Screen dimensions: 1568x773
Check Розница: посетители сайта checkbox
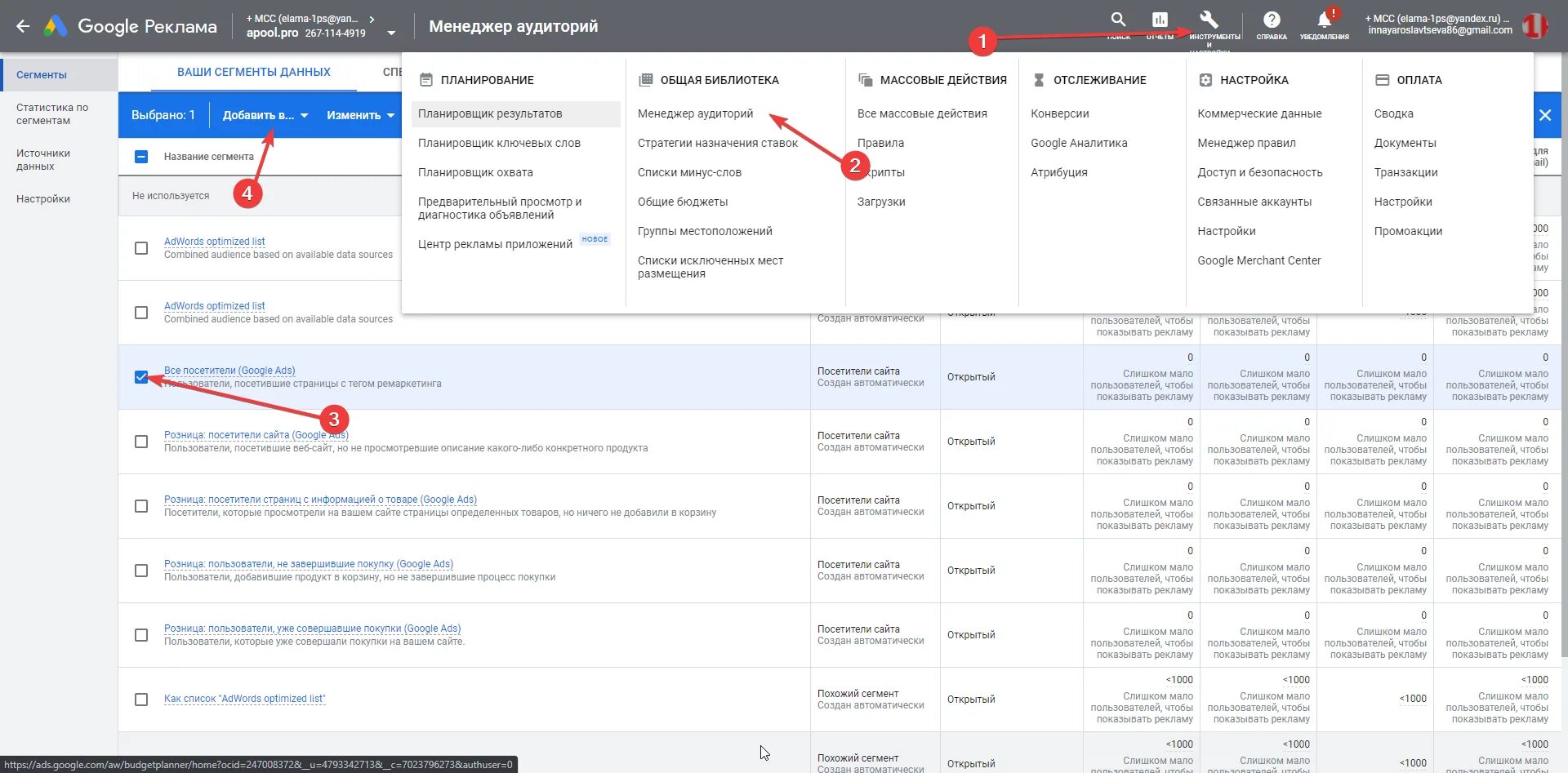(141, 442)
